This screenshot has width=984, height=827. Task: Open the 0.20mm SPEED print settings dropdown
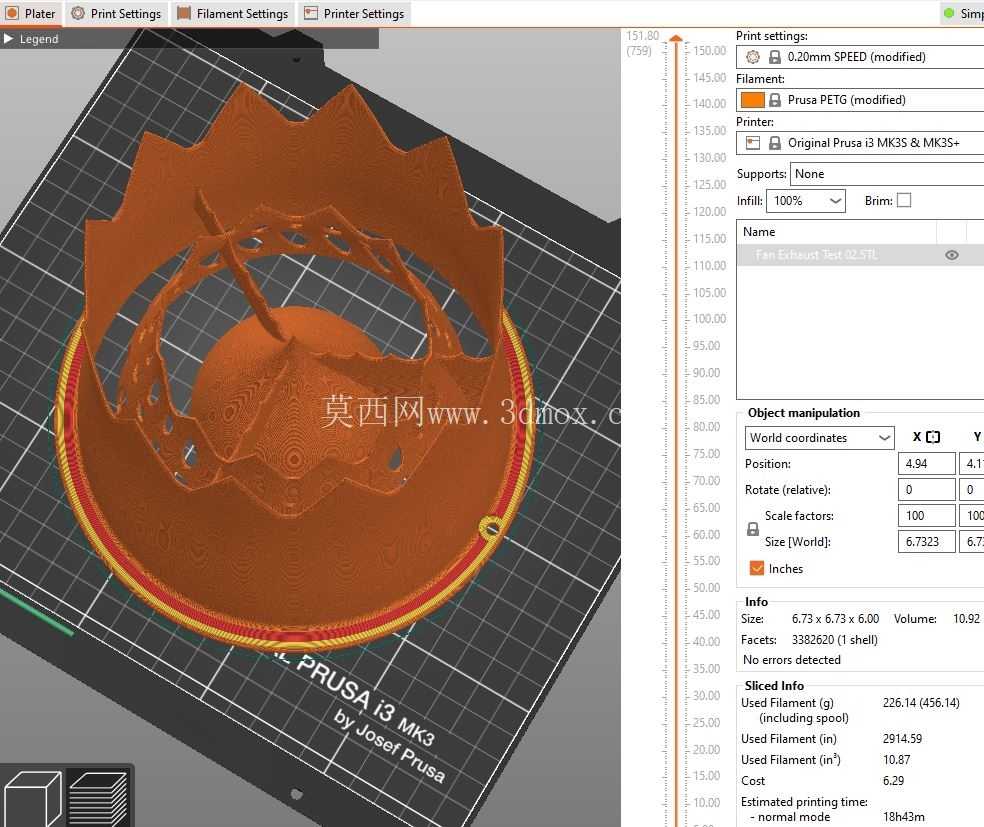[860, 57]
